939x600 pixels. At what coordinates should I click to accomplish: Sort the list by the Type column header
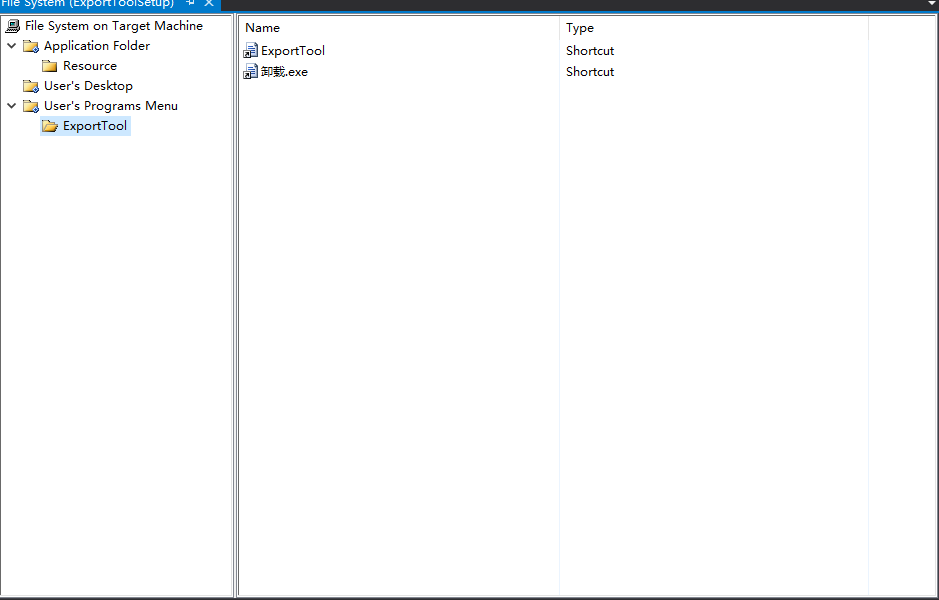tap(580, 28)
